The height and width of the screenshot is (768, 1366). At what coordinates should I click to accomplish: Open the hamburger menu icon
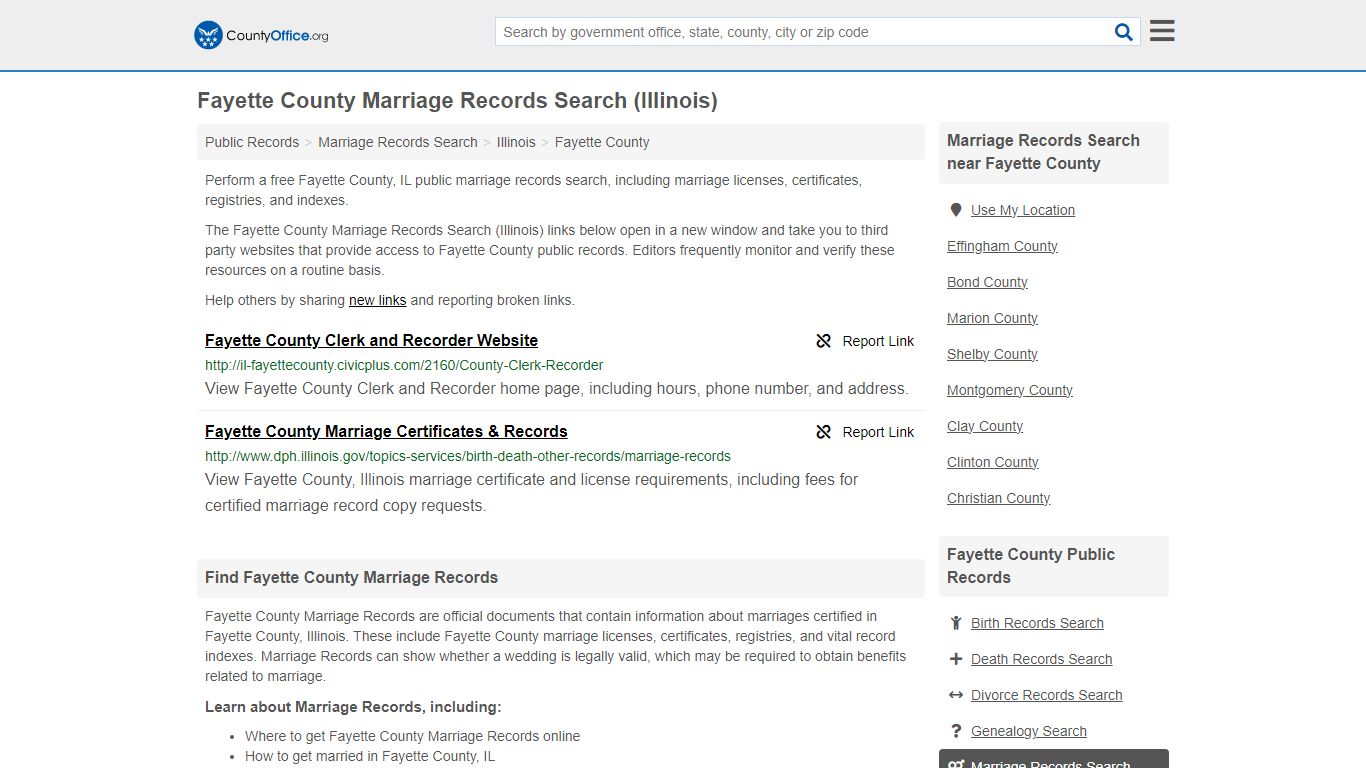point(1162,31)
